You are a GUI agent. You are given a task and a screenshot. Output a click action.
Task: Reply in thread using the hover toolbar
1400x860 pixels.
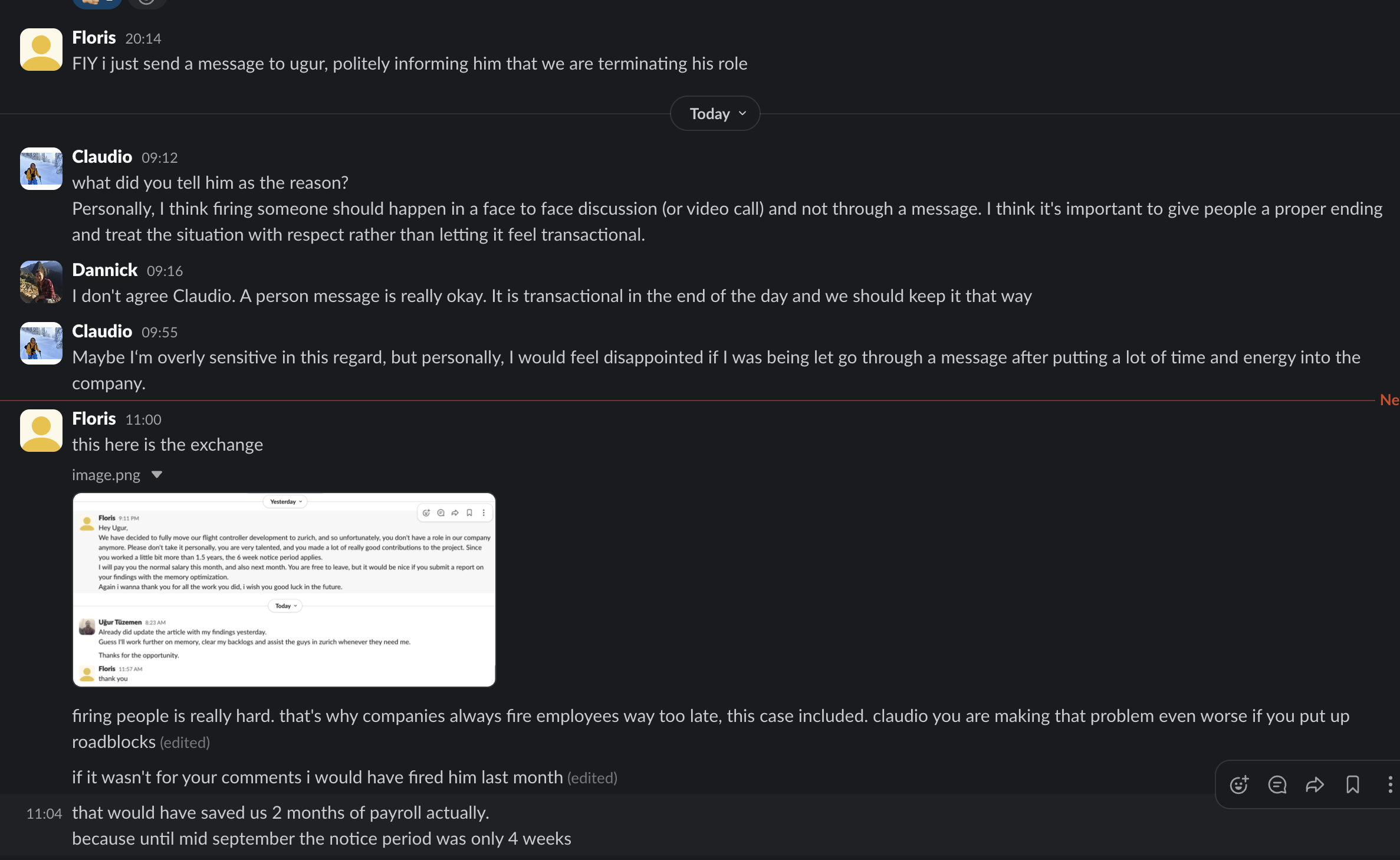(x=1277, y=784)
